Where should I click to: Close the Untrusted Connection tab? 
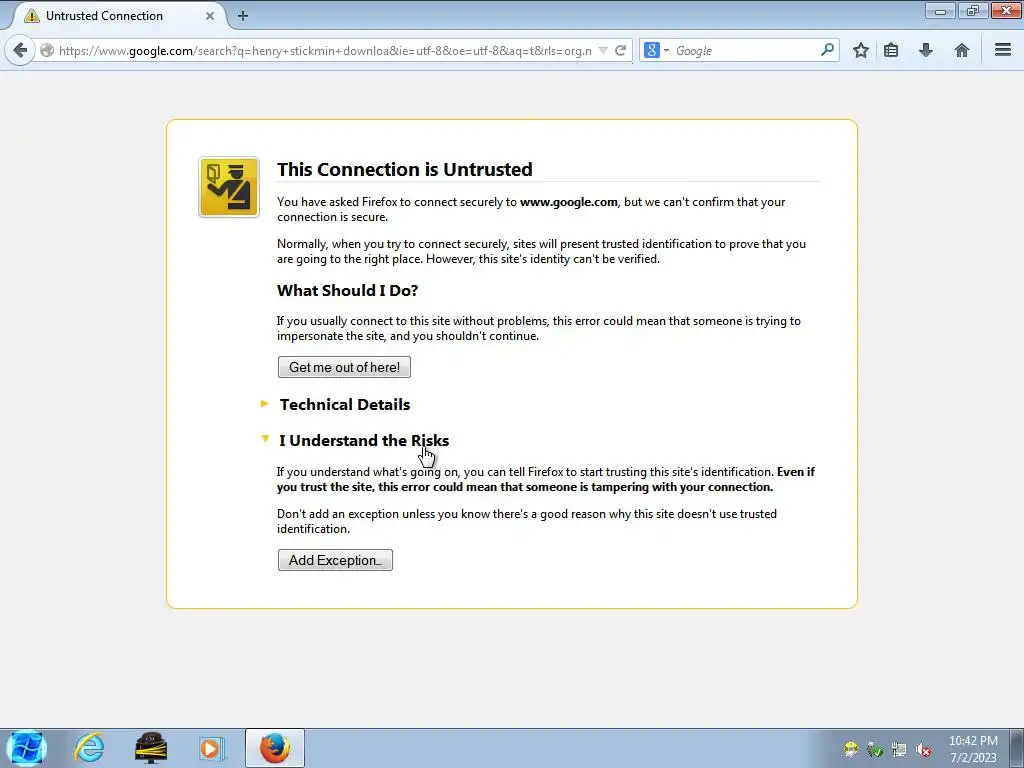point(210,16)
